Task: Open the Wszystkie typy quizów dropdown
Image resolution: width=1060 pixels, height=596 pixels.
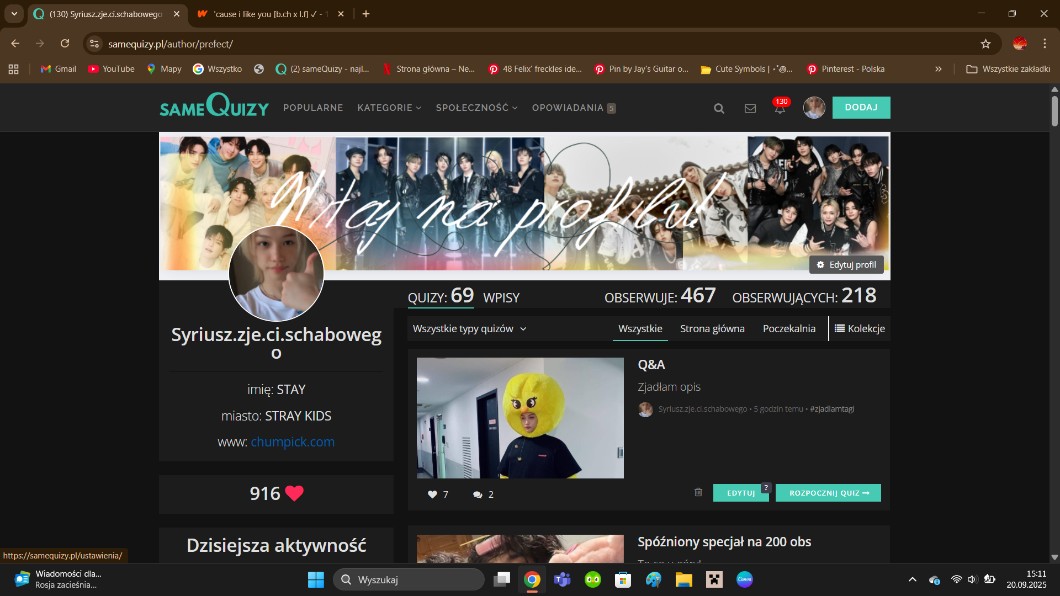Action: coord(469,328)
